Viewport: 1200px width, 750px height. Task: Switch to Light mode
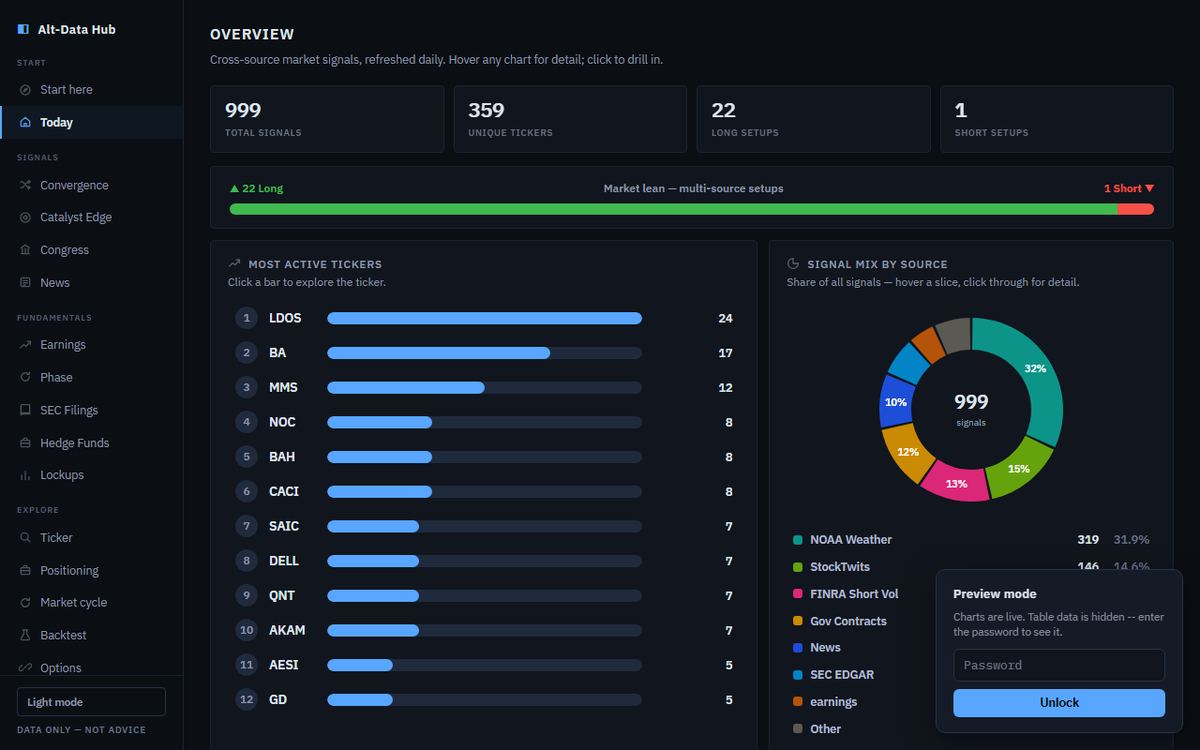tap(91, 702)
